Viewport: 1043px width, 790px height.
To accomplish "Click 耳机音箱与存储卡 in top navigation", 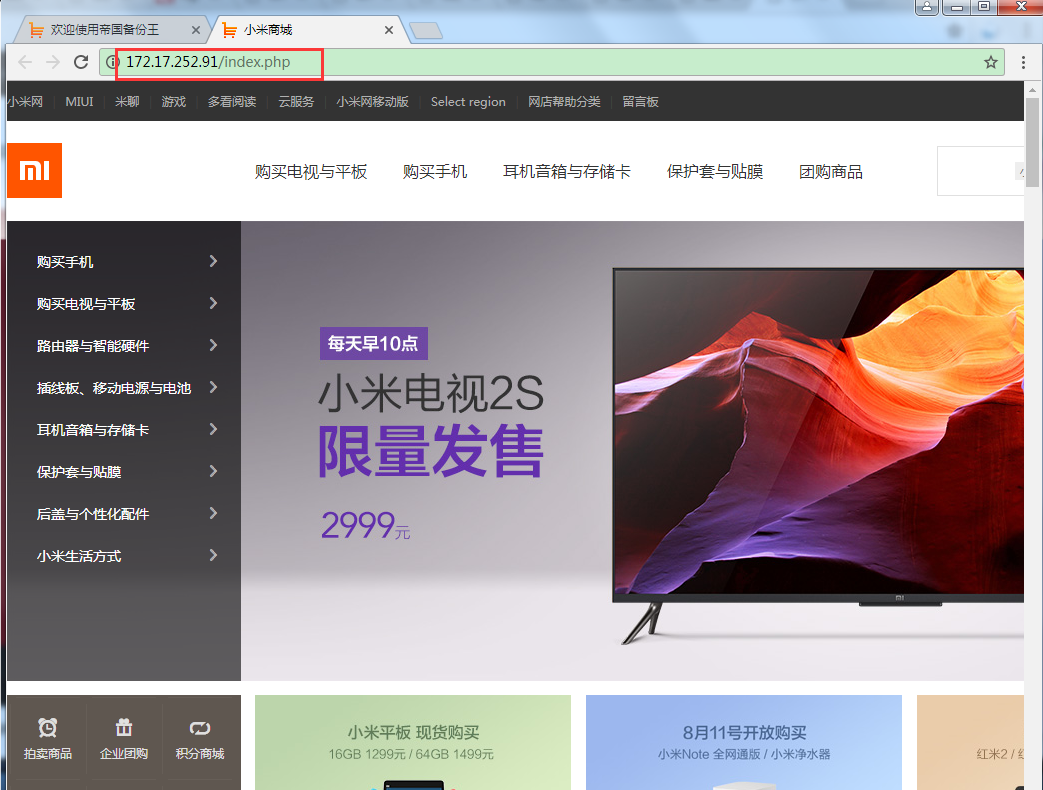I will pos(567,172).
